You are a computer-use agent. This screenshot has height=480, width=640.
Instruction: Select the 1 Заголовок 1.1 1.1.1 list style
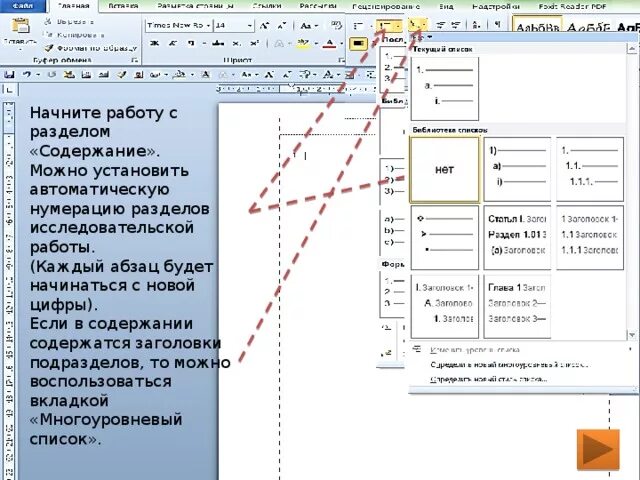[590, 237]
